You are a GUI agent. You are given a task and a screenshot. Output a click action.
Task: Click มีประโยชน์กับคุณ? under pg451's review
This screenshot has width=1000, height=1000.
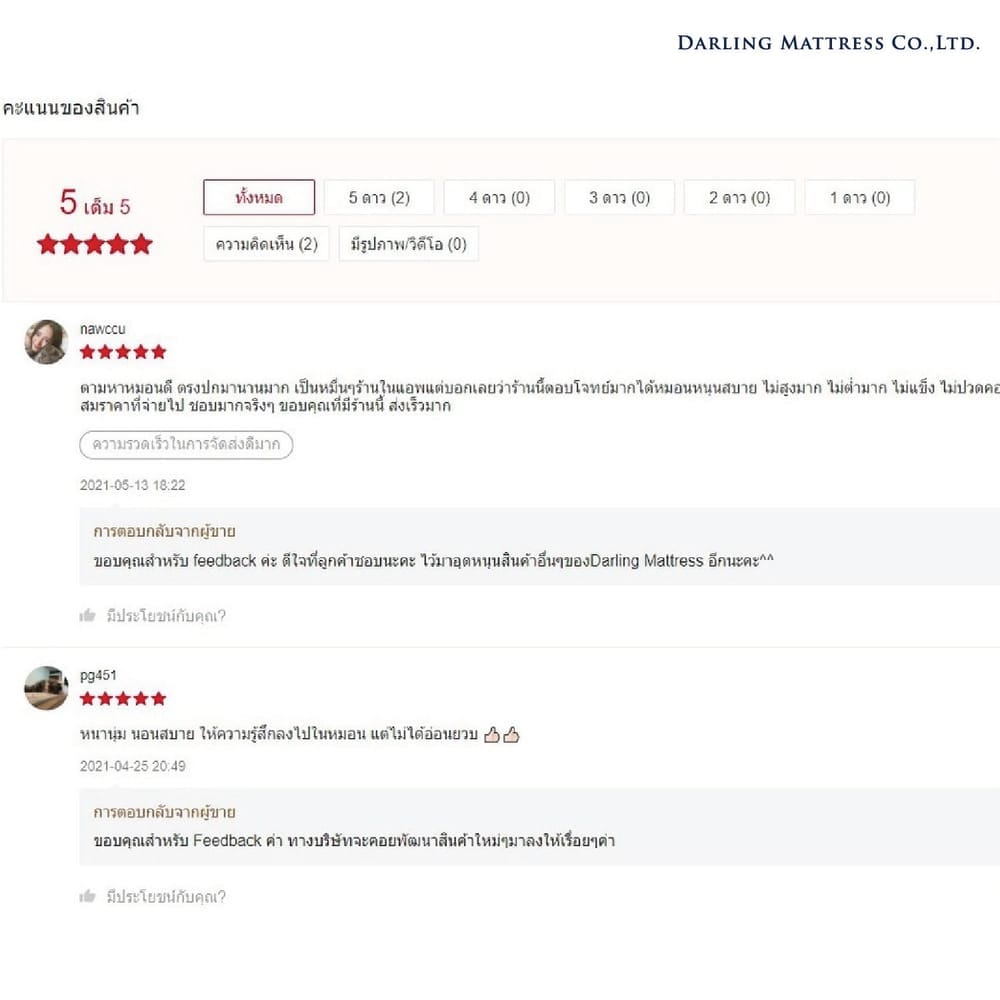click(166, 897)
